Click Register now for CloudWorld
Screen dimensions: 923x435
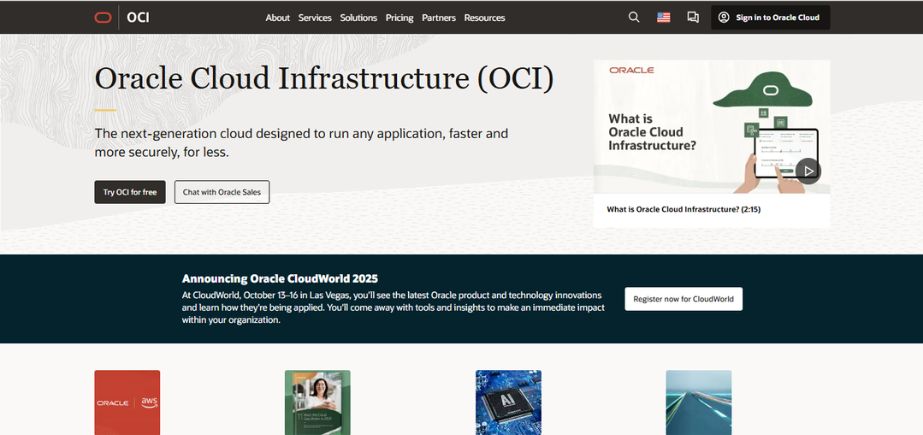click(x=683, y=298)
